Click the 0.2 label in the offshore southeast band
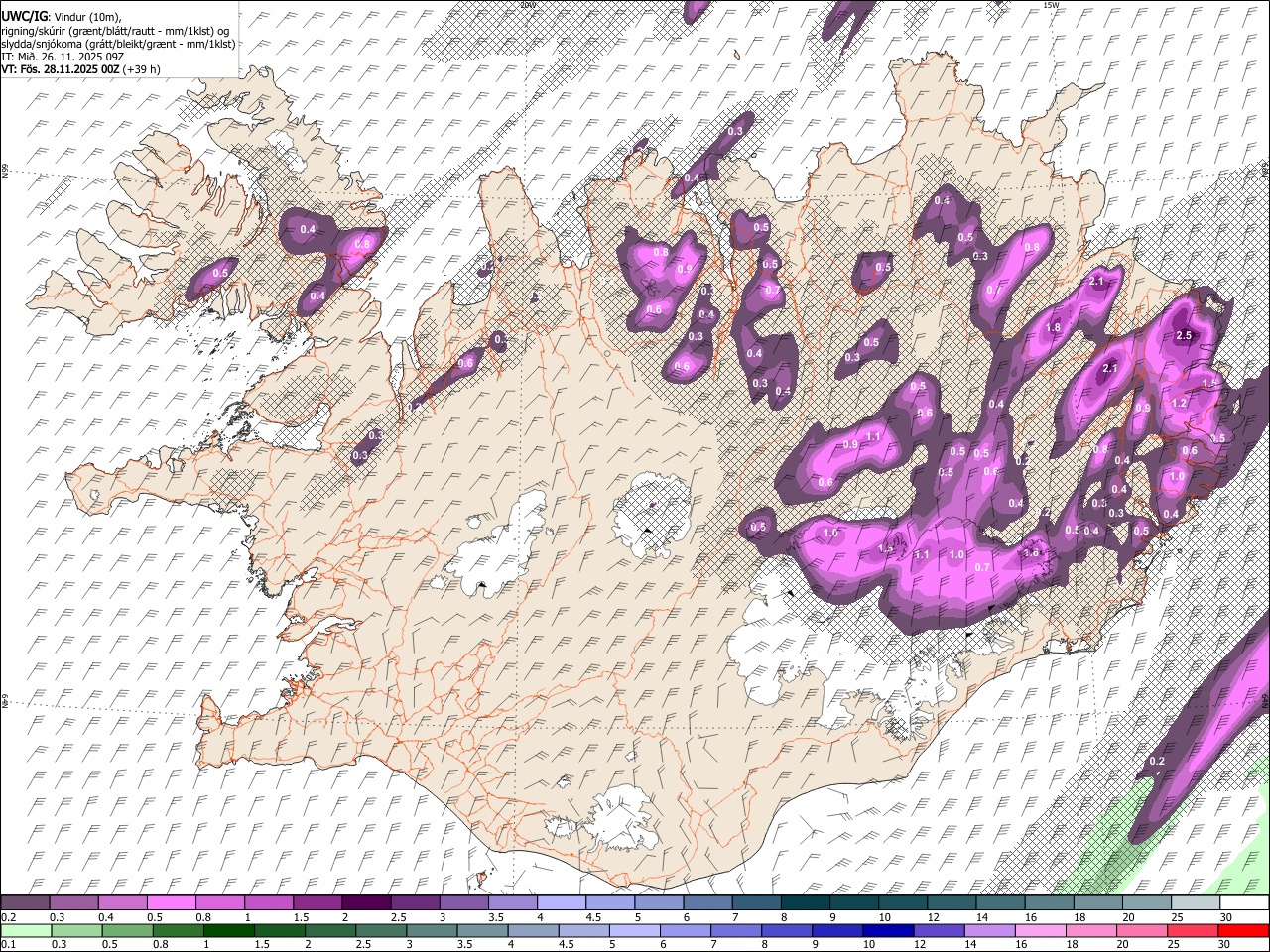 click(x=1156, y=761)
